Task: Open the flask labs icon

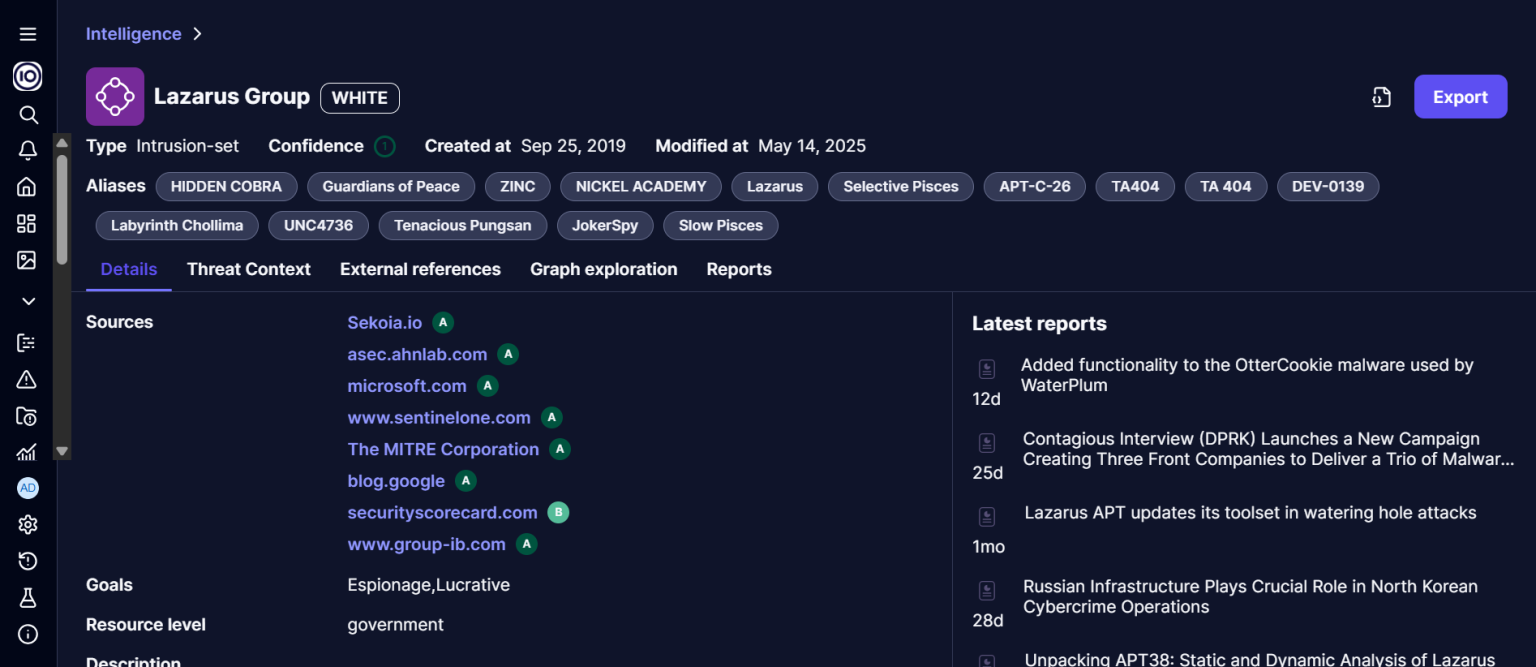Action: (28, 598)
